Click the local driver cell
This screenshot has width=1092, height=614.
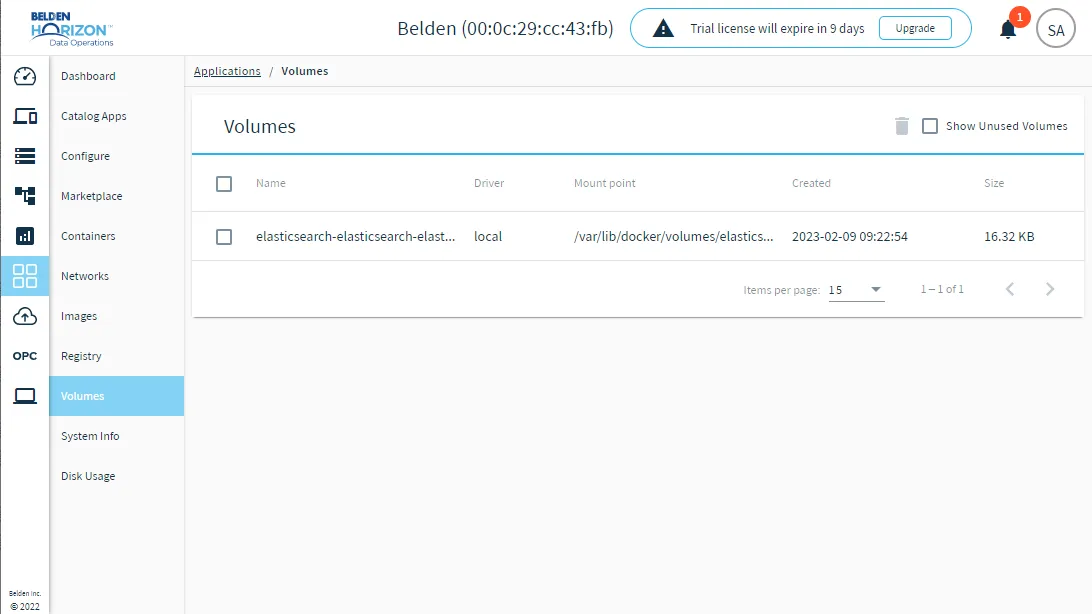[488, 237]
